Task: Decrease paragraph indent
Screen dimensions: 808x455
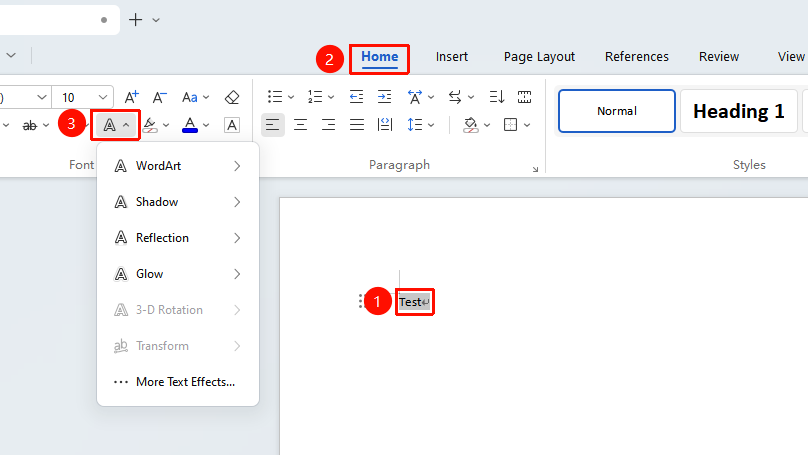Action: (x=356, y=97)
